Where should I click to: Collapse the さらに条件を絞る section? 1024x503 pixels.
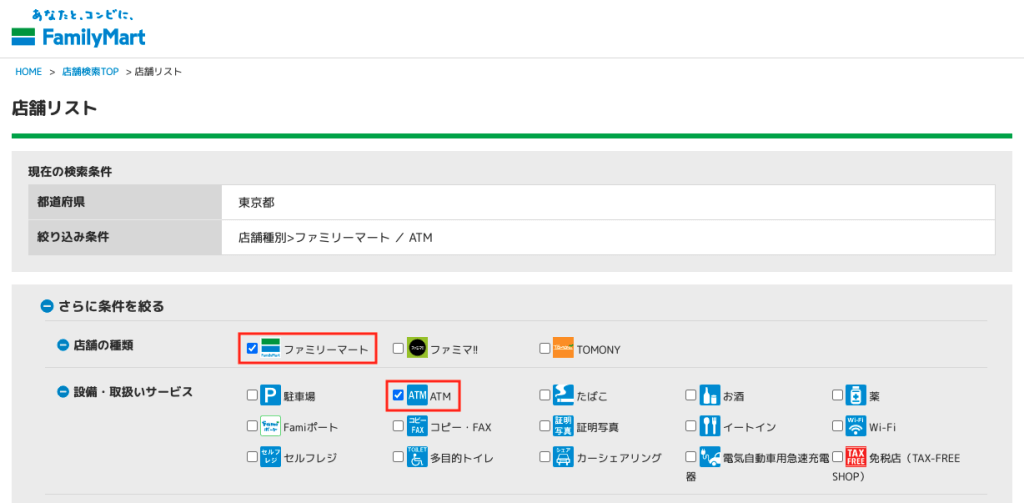46,306
